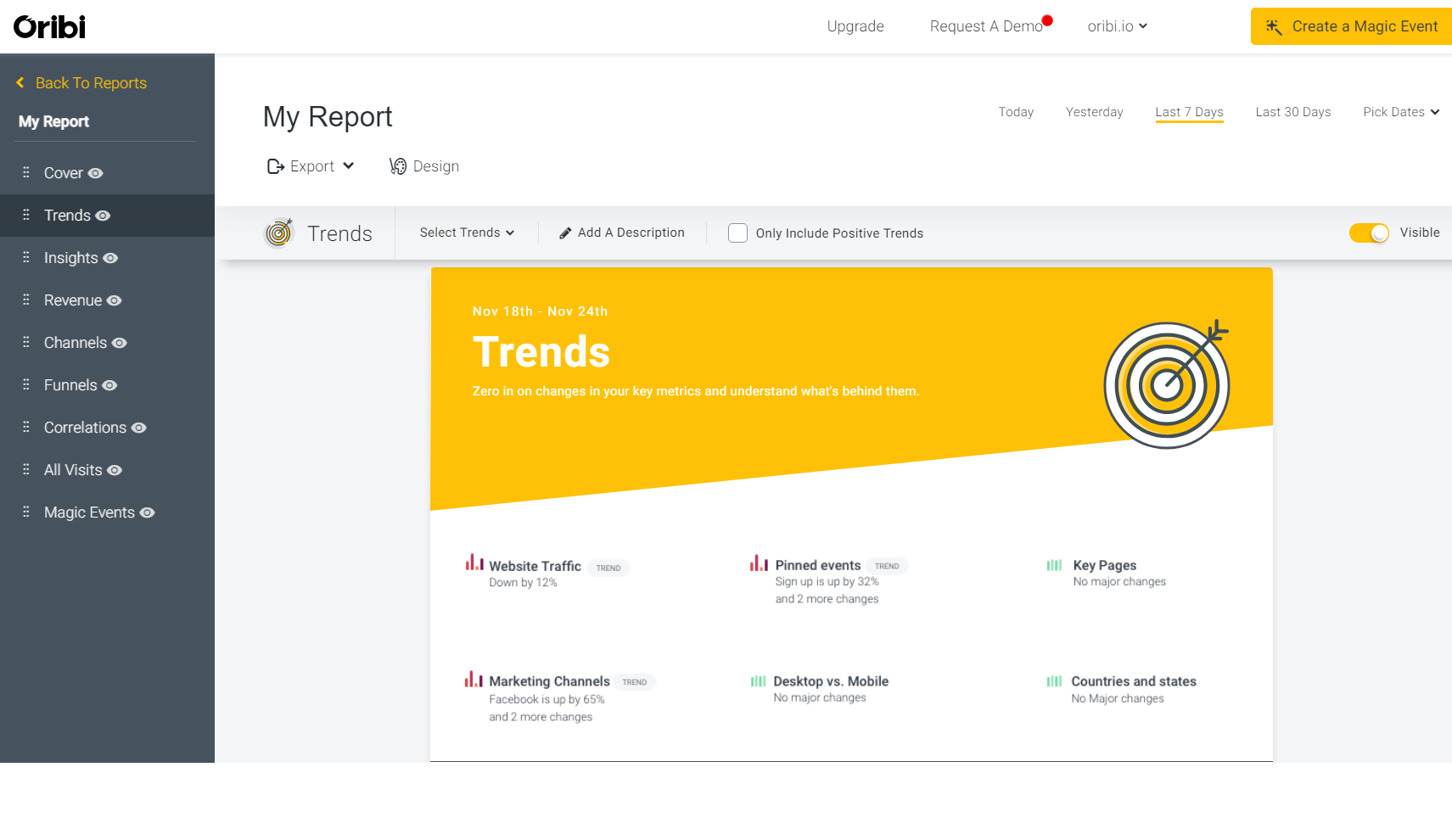Click the drag handle beside Funnels
This screenshot has width=1452, height=840.
tap(26, 384)
